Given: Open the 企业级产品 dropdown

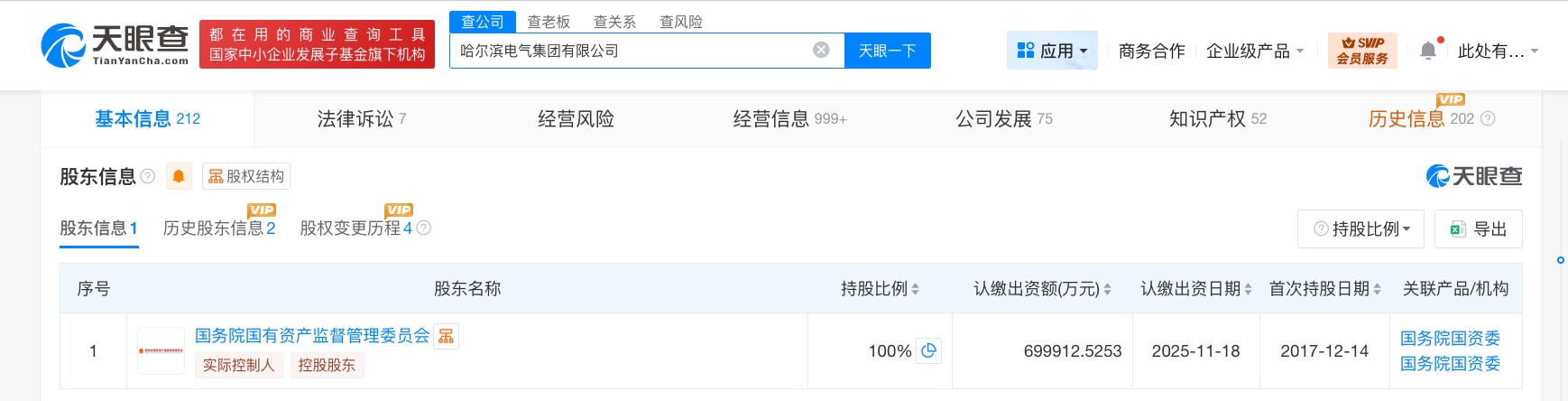Looking at the screenshot, I should [x=1255, y=51].
